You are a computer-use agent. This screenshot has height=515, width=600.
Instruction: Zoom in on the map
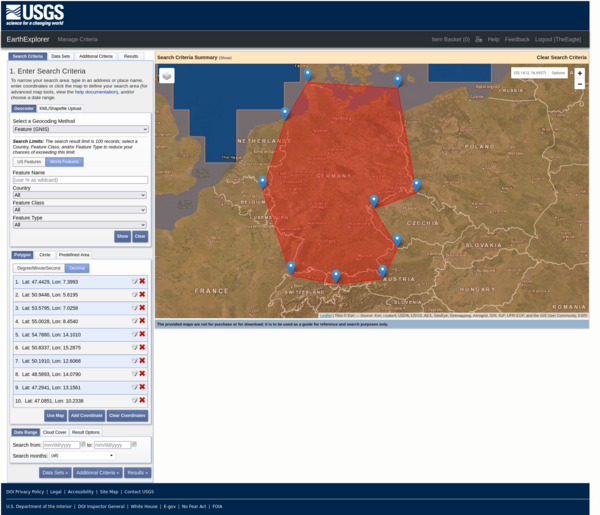(x=579, y=73)
